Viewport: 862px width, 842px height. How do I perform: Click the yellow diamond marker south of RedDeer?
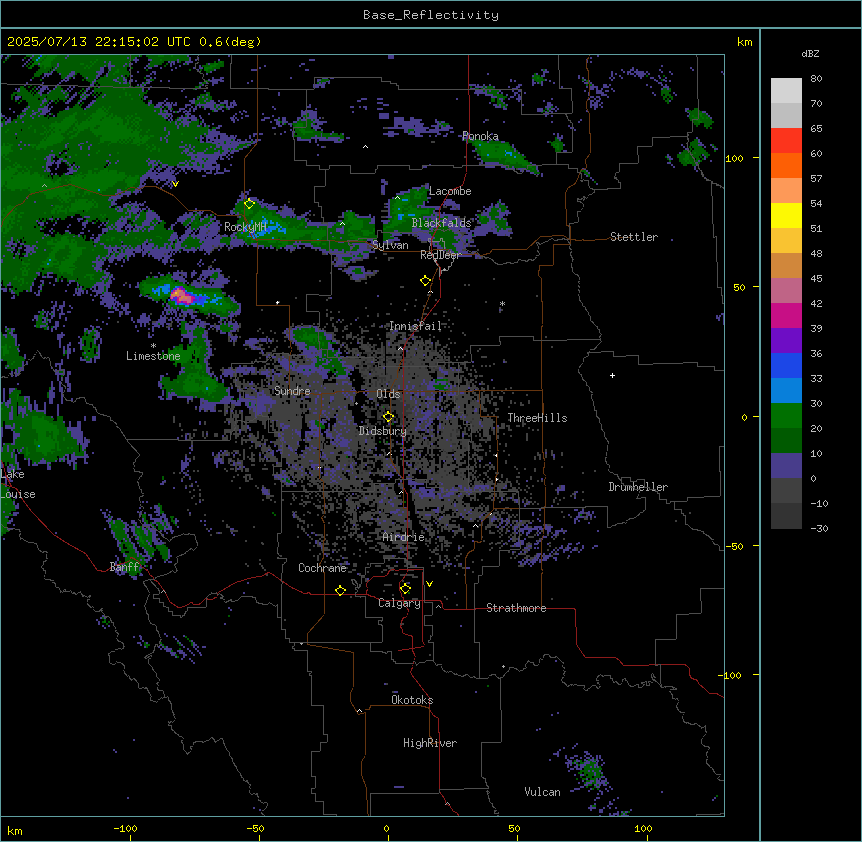tap(425, 281)
